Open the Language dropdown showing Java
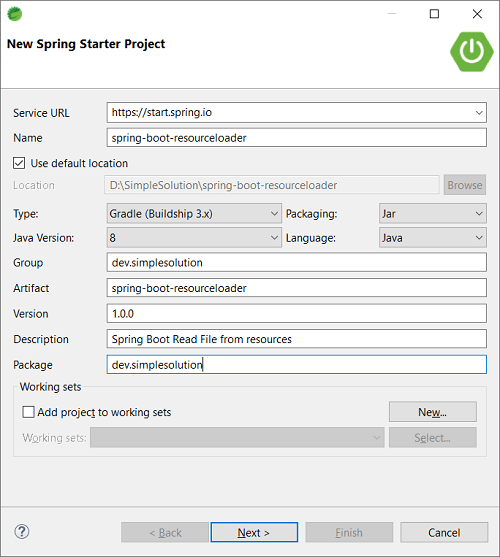Screen dimensions: 500x557 [433, 238]
